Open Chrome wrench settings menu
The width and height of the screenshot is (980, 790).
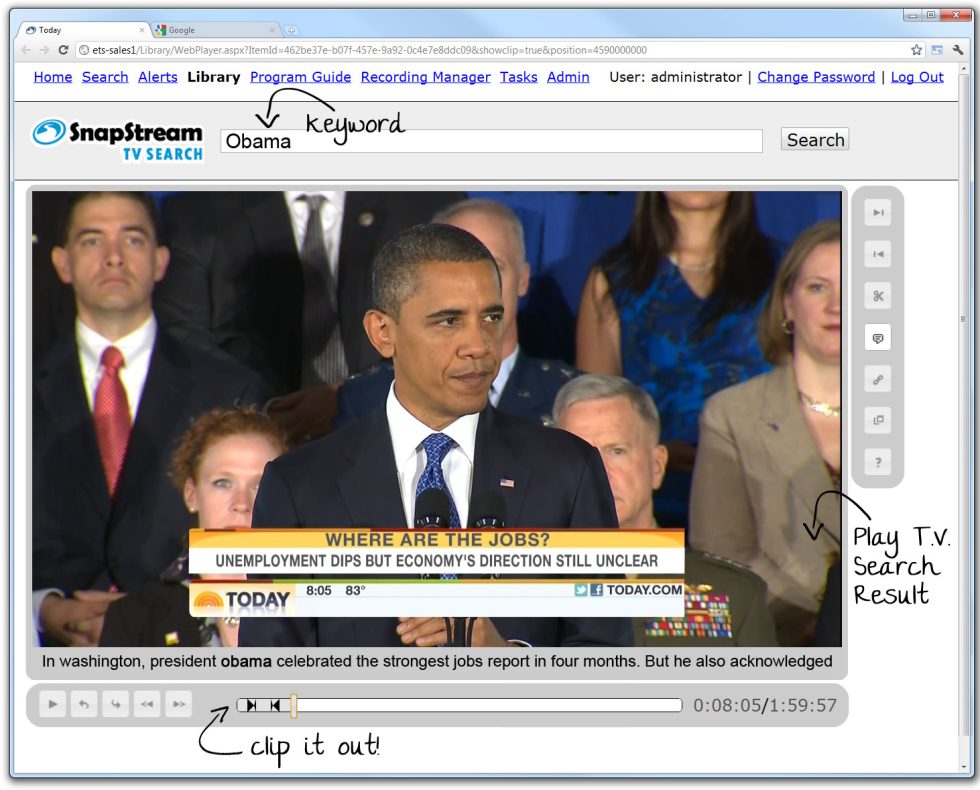pyautogui.click(x=958, y=50)
